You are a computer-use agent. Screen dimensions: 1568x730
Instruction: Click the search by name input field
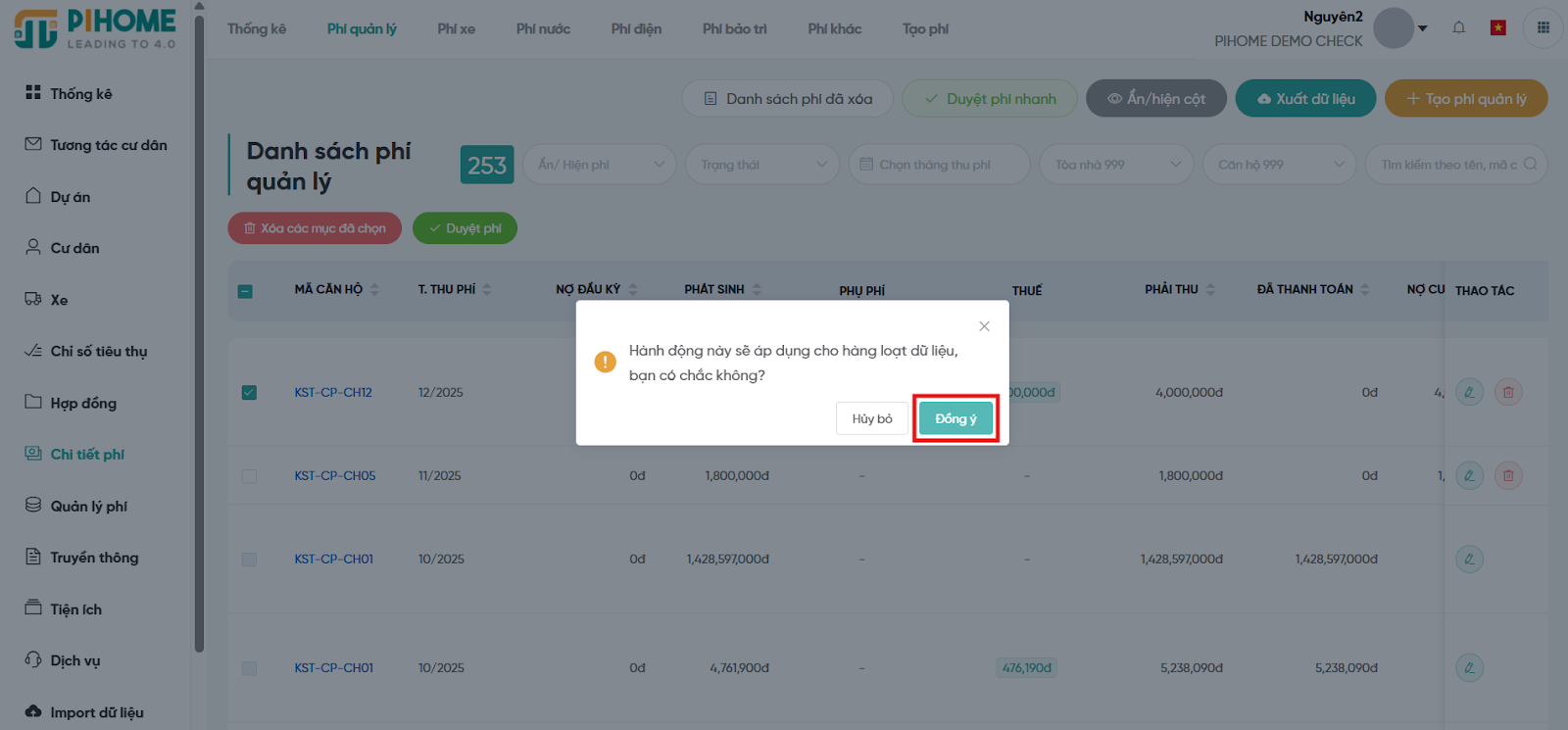tap(1447, 165)
